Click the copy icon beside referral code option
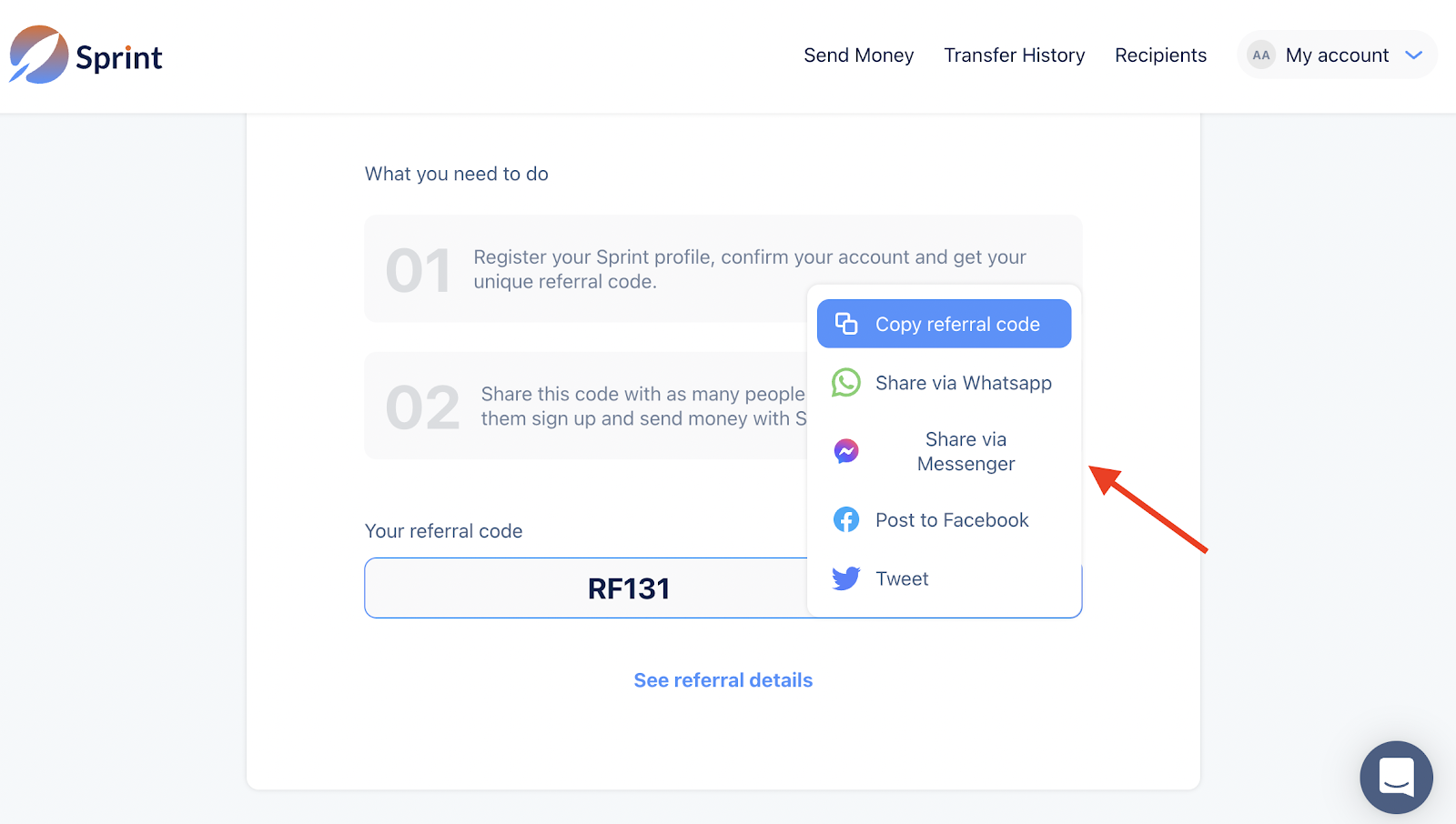The height and width of the screenshot is (824, 1456). [846, 324]
